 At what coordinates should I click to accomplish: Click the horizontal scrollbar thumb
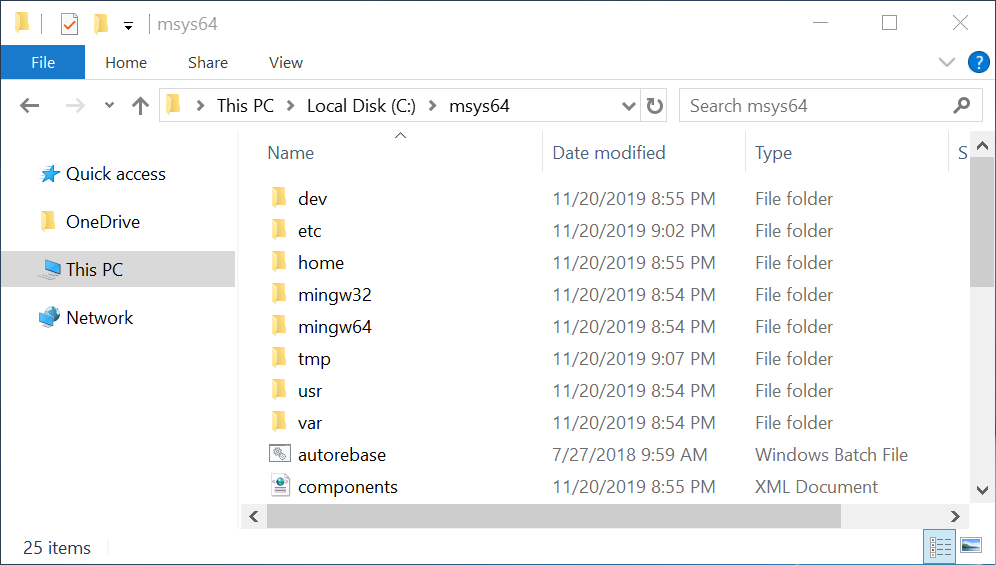[x=554, y=516]
